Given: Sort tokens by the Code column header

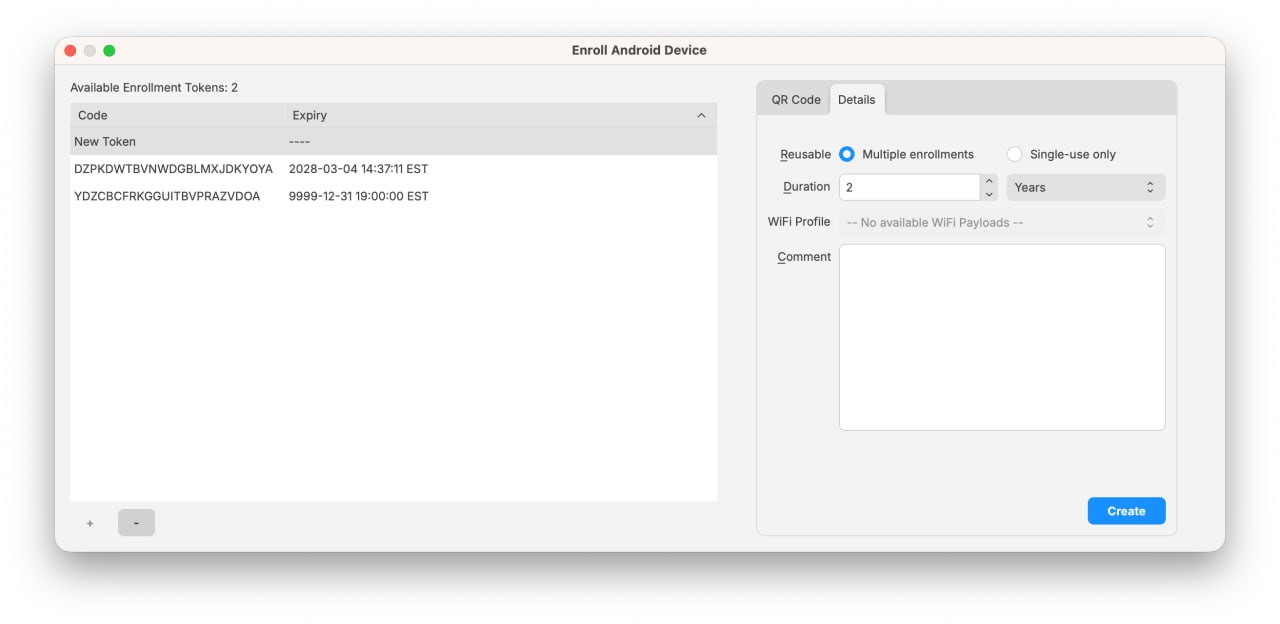Looking at the screenshot, I should click(178, 115).
